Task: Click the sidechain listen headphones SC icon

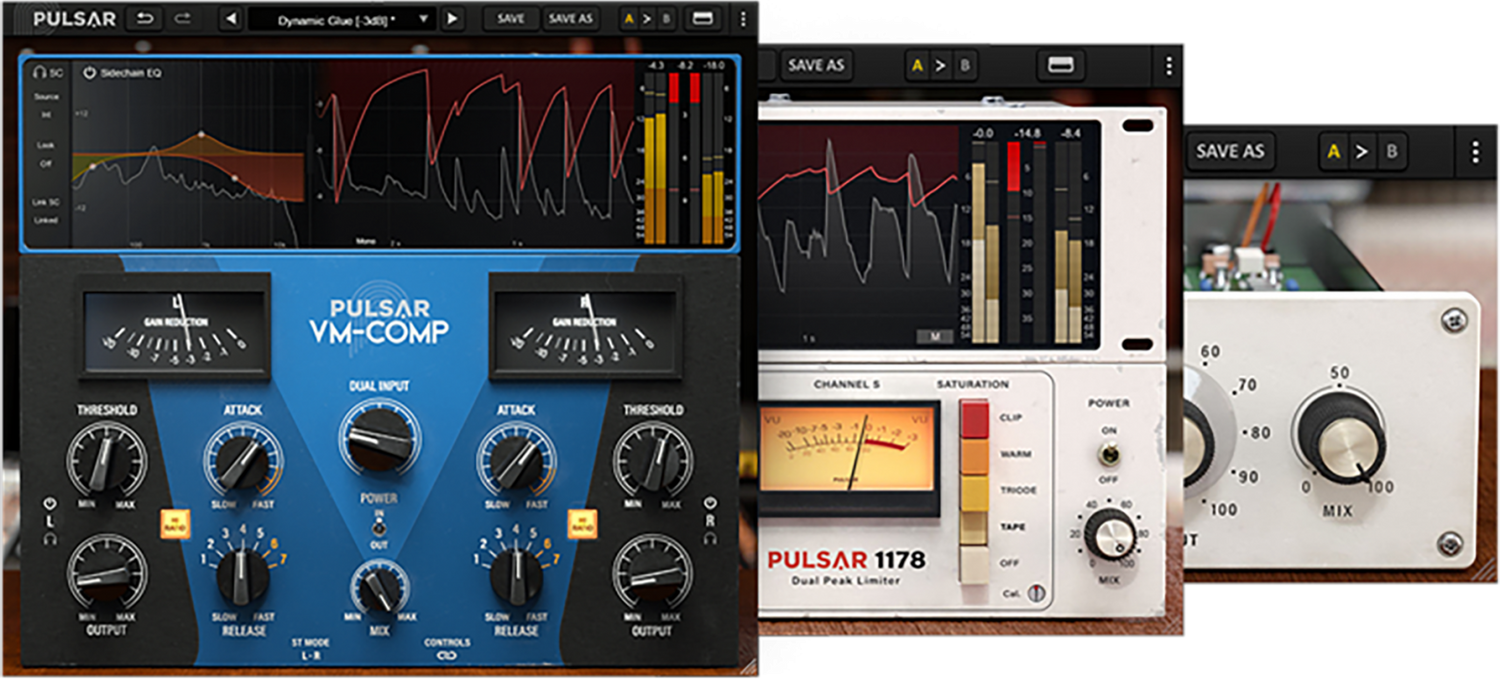Action: (x=46, y=73)
